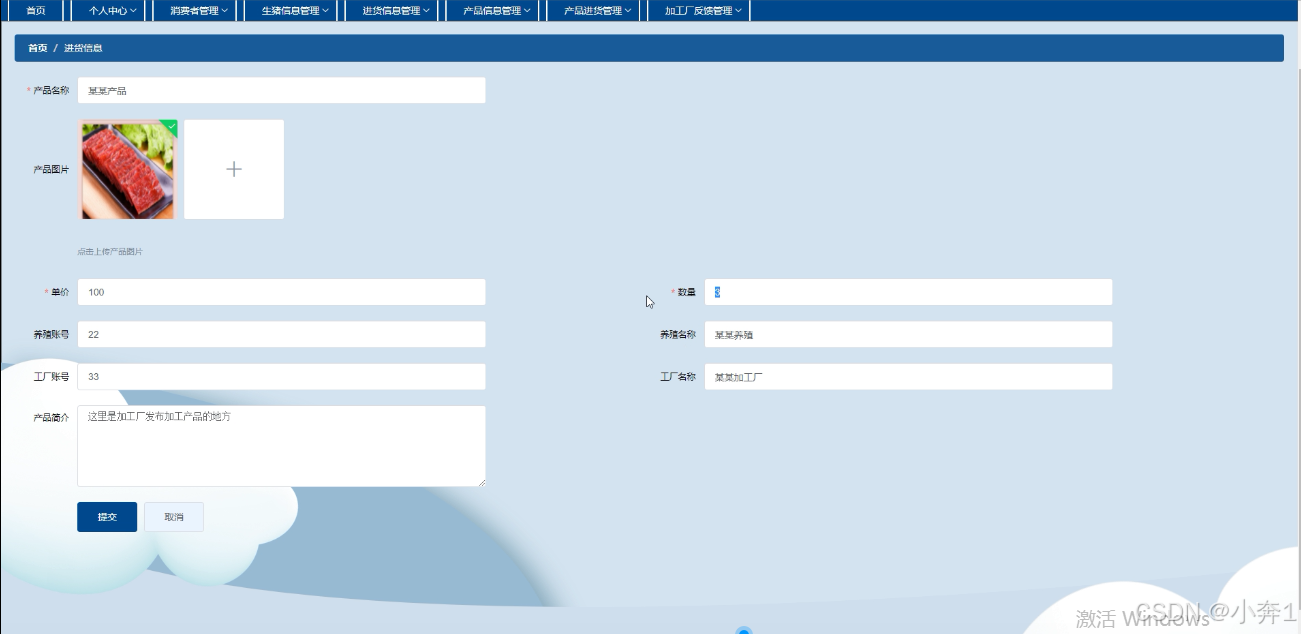This screenshot has width=1301, height=634.
Task: Click the 点击上传产品图片 hint text
Action: [x=110, y=252]
